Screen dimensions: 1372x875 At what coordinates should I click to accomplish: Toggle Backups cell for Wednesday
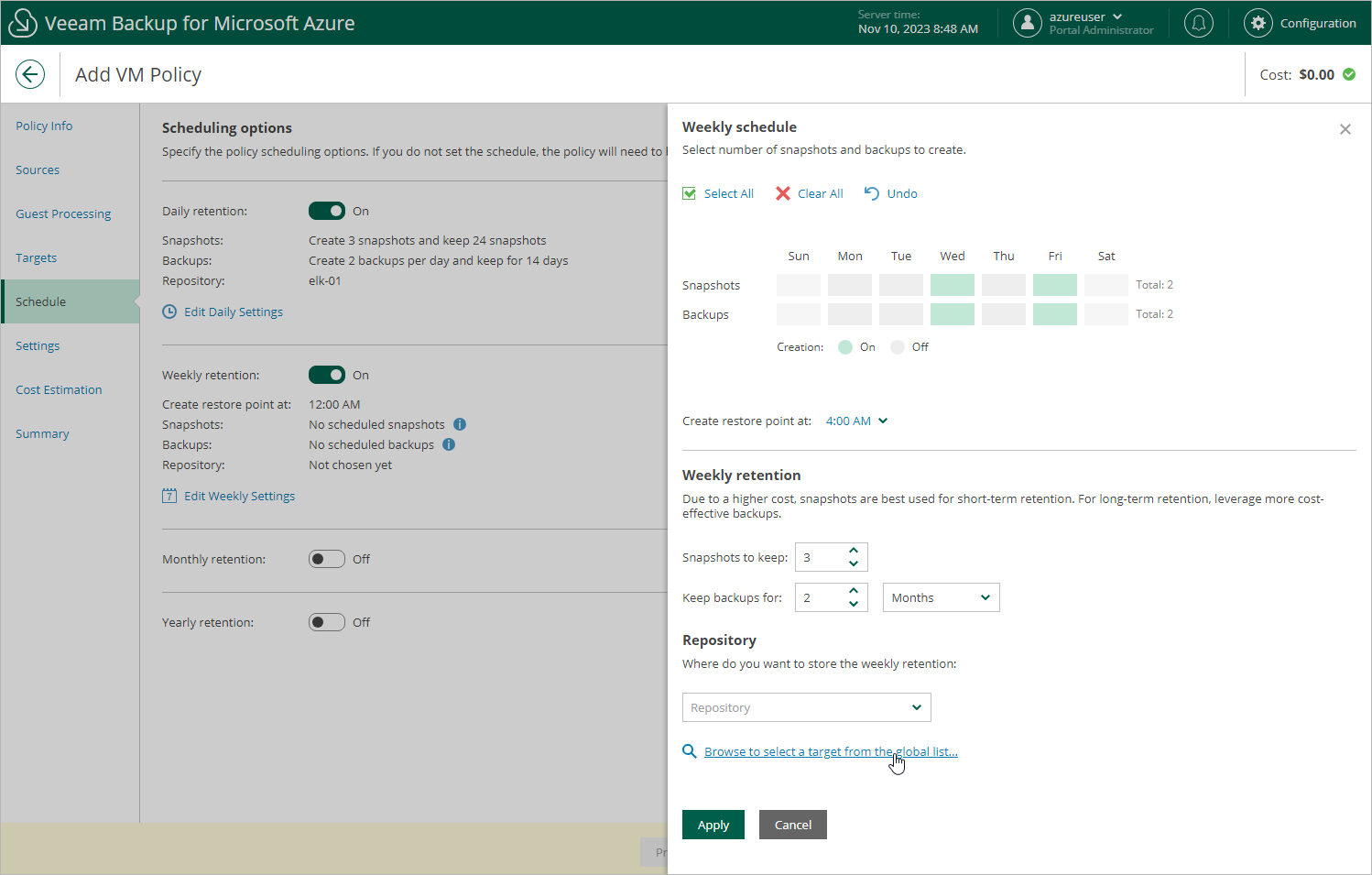[953, 314]
